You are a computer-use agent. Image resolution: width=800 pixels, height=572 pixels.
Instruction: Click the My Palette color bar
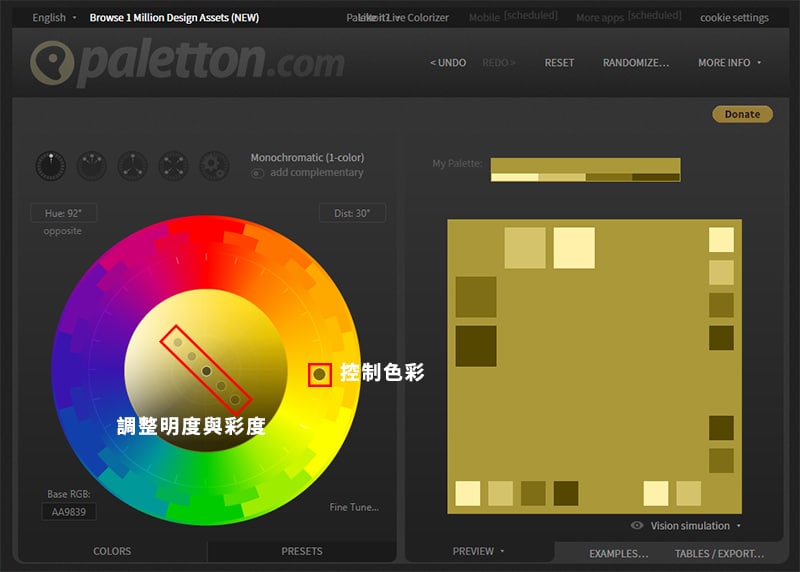[x=586, y=170]
